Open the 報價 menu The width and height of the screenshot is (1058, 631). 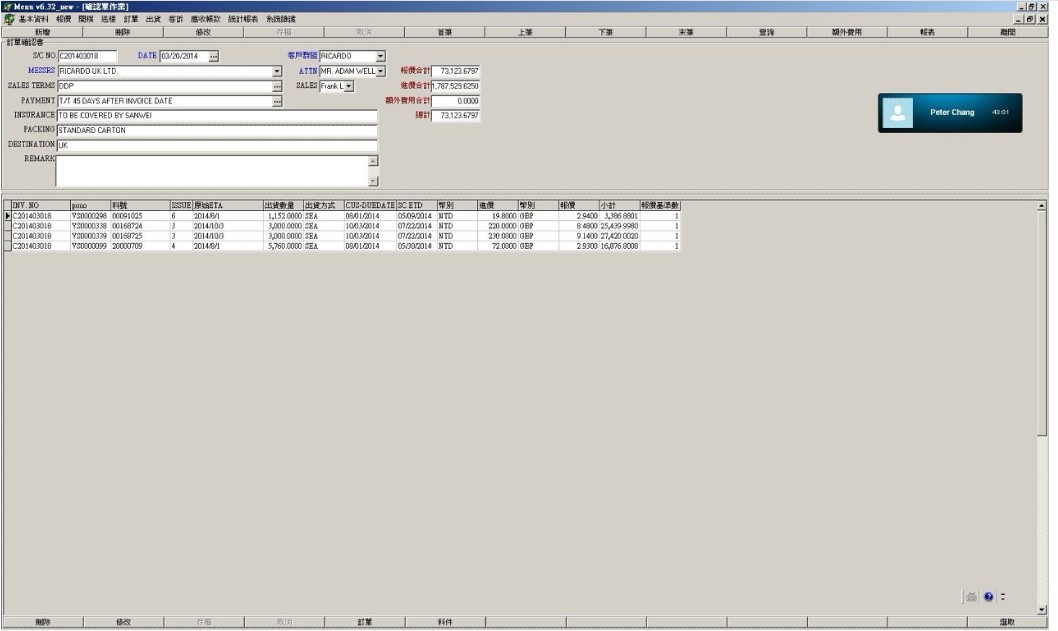(64, 19)
